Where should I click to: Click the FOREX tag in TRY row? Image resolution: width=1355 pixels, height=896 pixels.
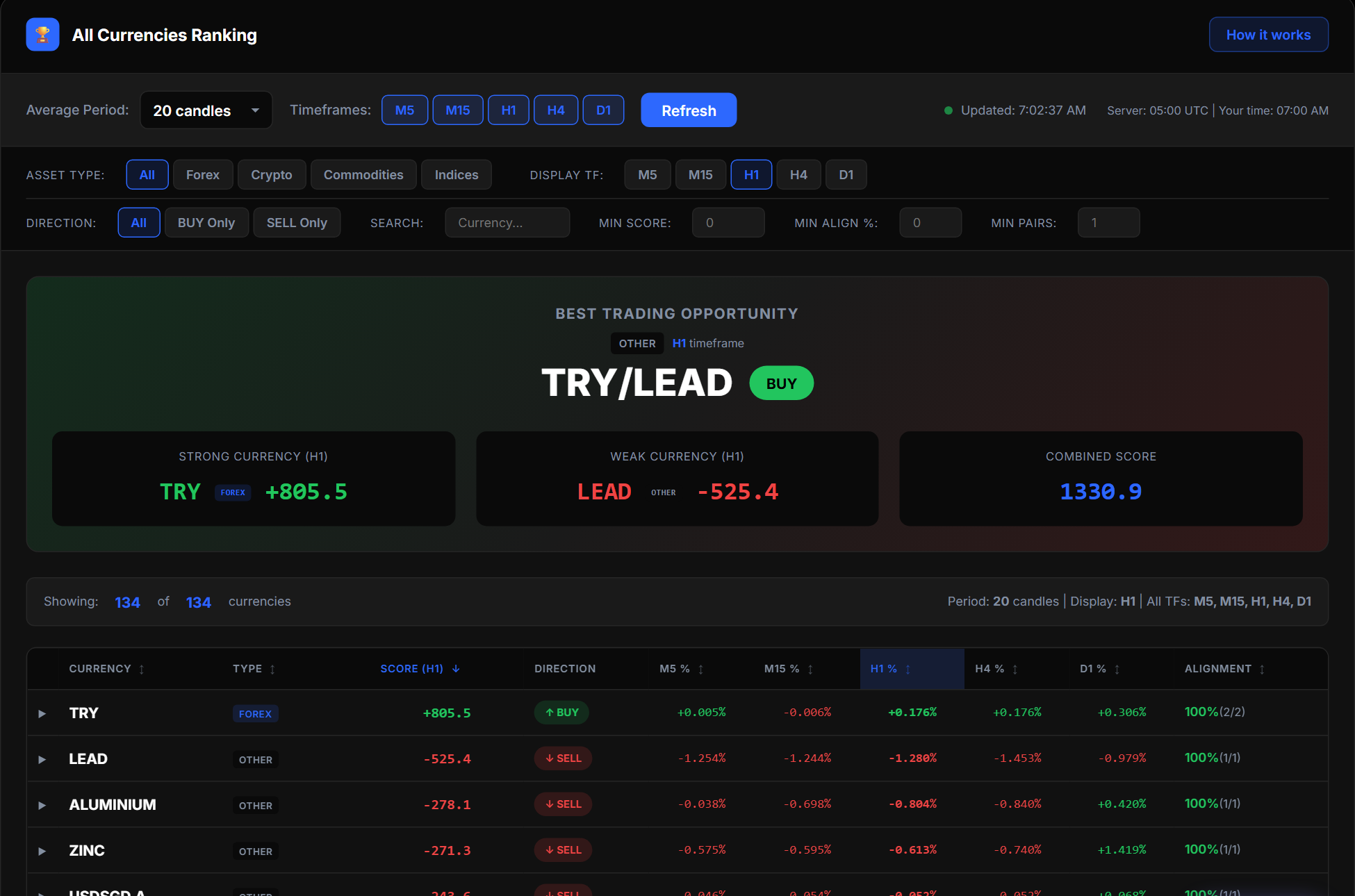click(255, 713)
